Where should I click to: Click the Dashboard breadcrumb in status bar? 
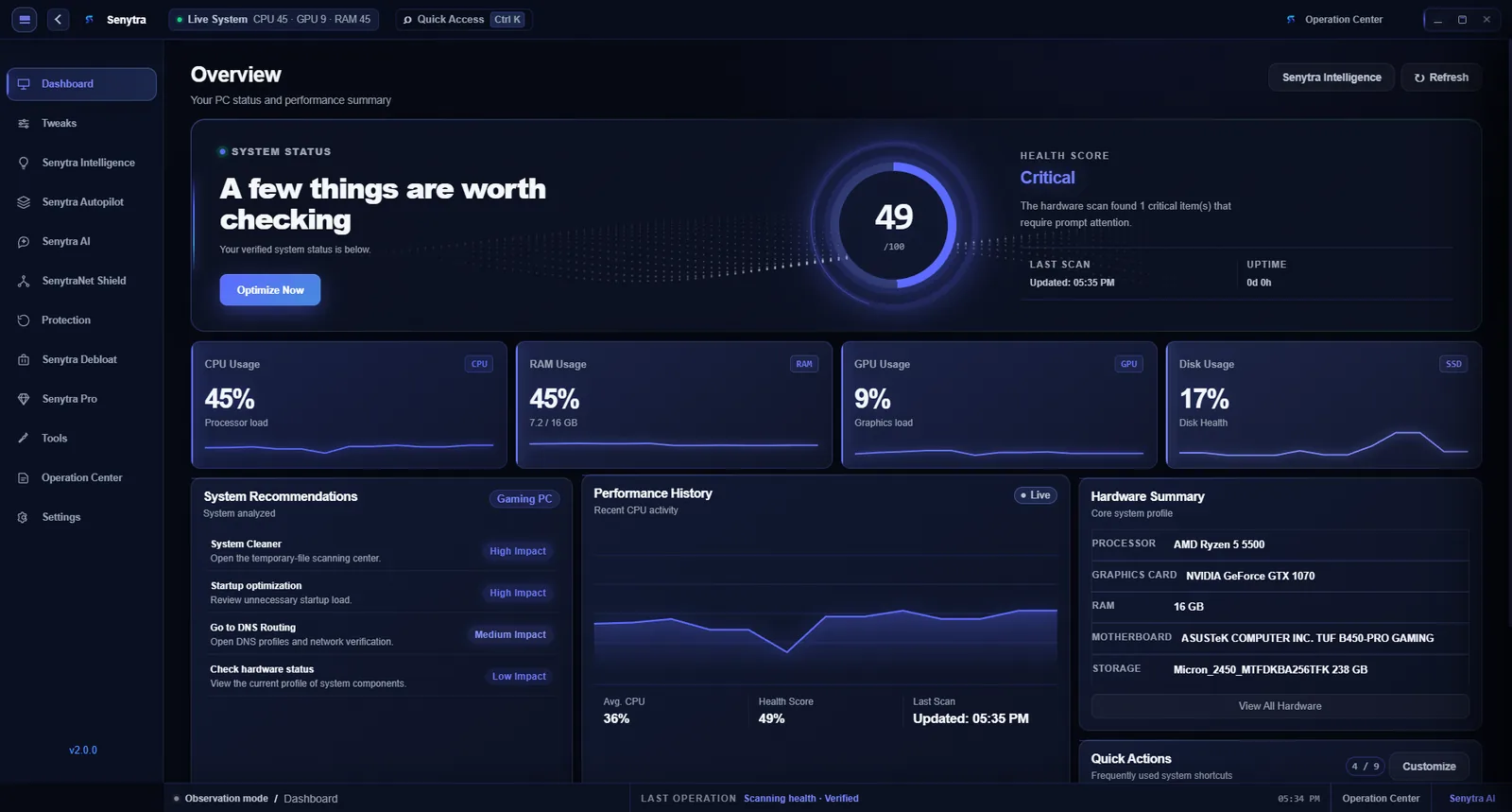(x=311, y=799)
